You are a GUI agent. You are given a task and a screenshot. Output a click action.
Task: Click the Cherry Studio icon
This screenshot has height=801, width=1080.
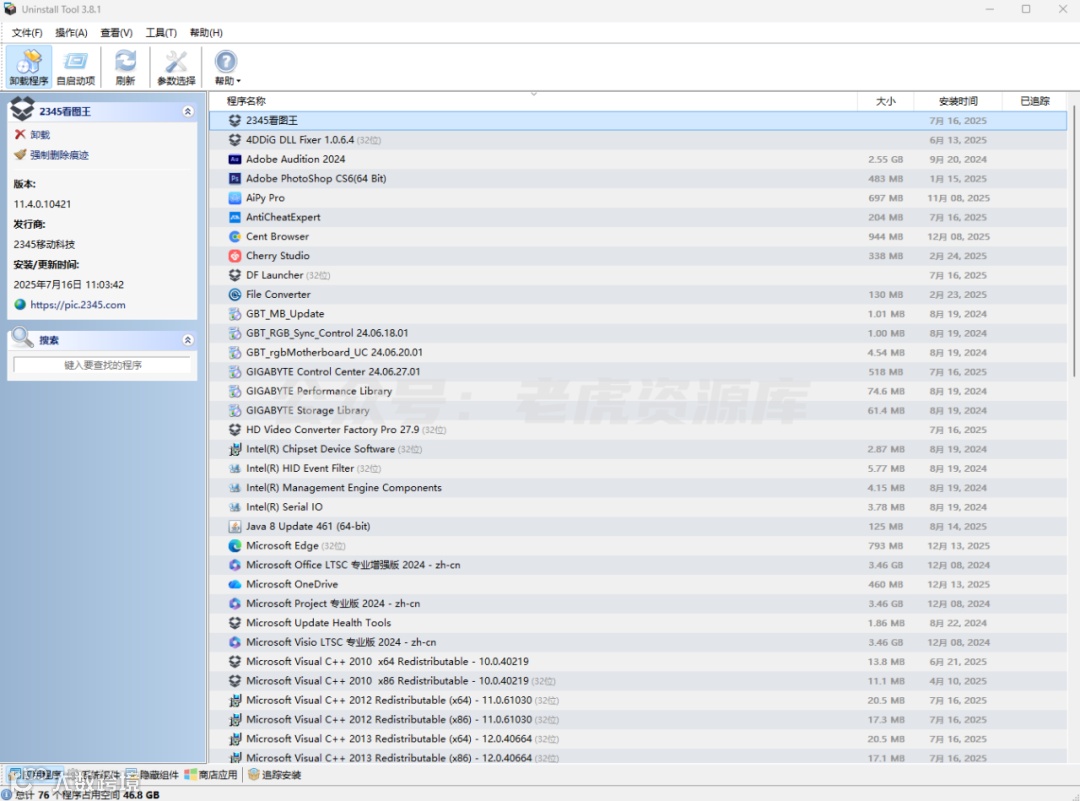(x=235, y=256)
